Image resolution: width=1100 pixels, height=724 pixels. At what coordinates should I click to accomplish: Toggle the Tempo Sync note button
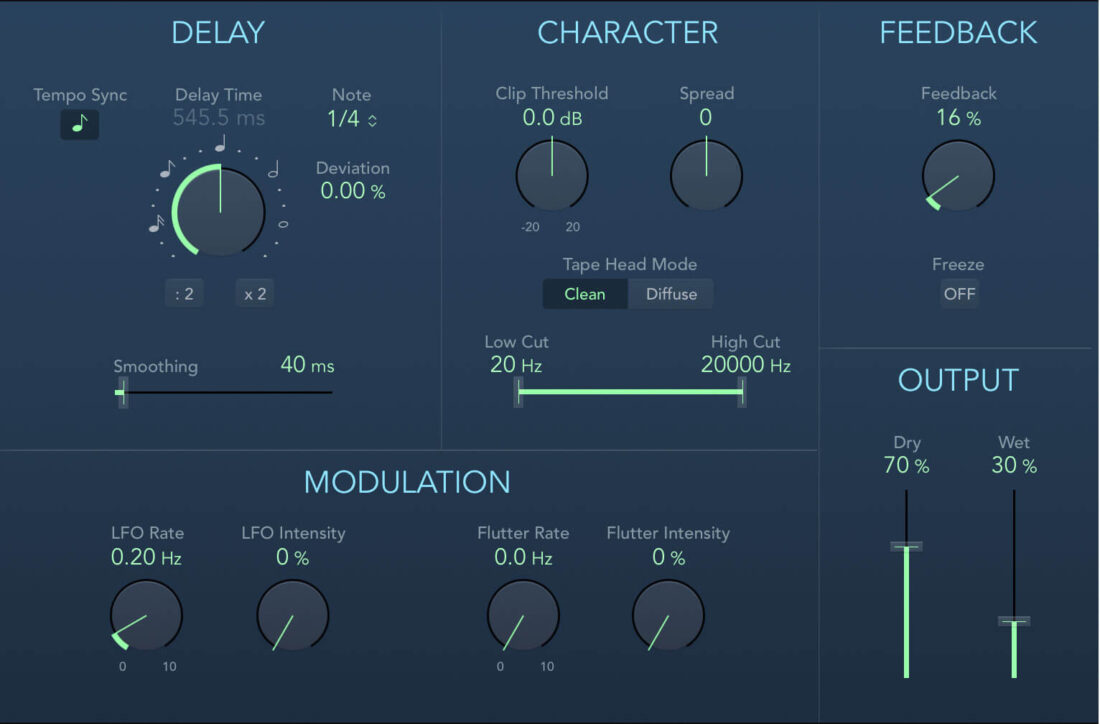79,124
